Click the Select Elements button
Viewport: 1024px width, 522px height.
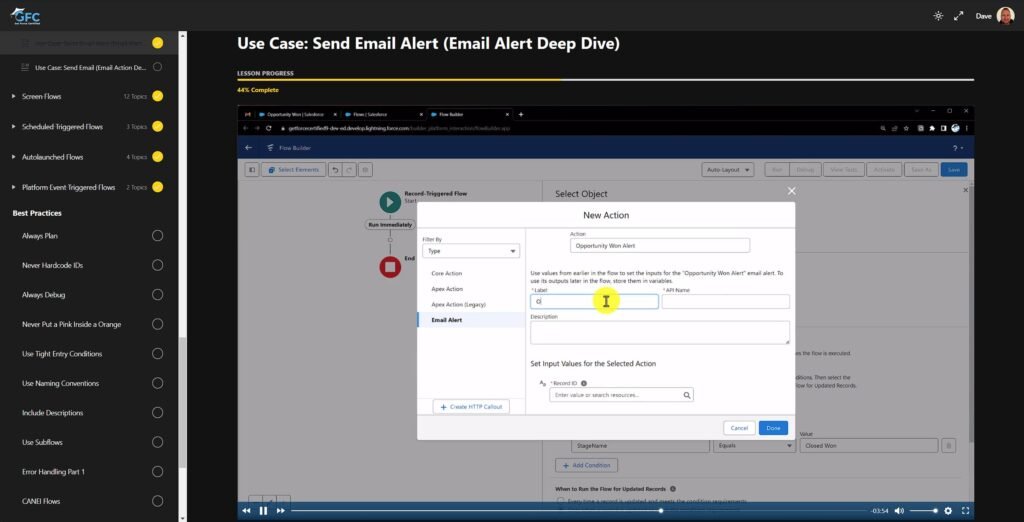[x=293, y=170]
